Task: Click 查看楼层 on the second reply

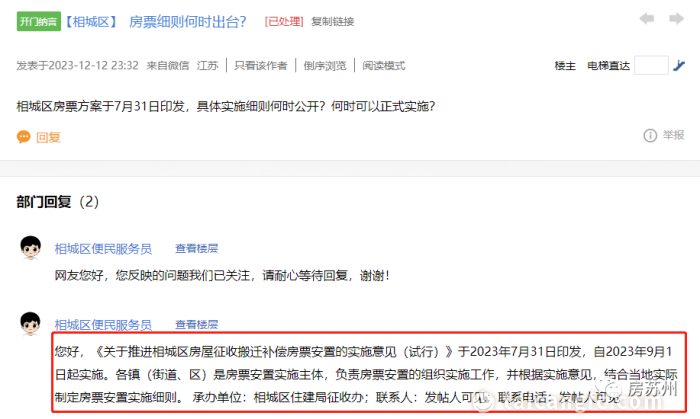Action: [196, 325]
